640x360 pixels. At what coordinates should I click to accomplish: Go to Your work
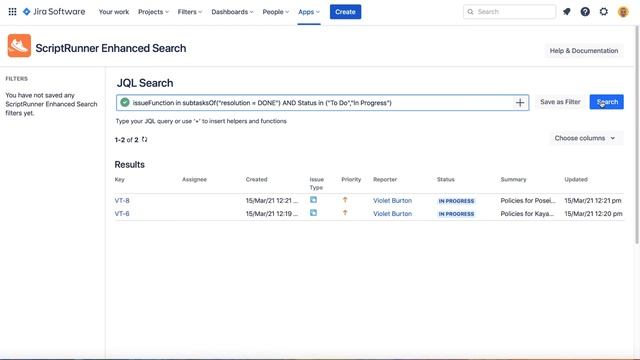(114, 12)
